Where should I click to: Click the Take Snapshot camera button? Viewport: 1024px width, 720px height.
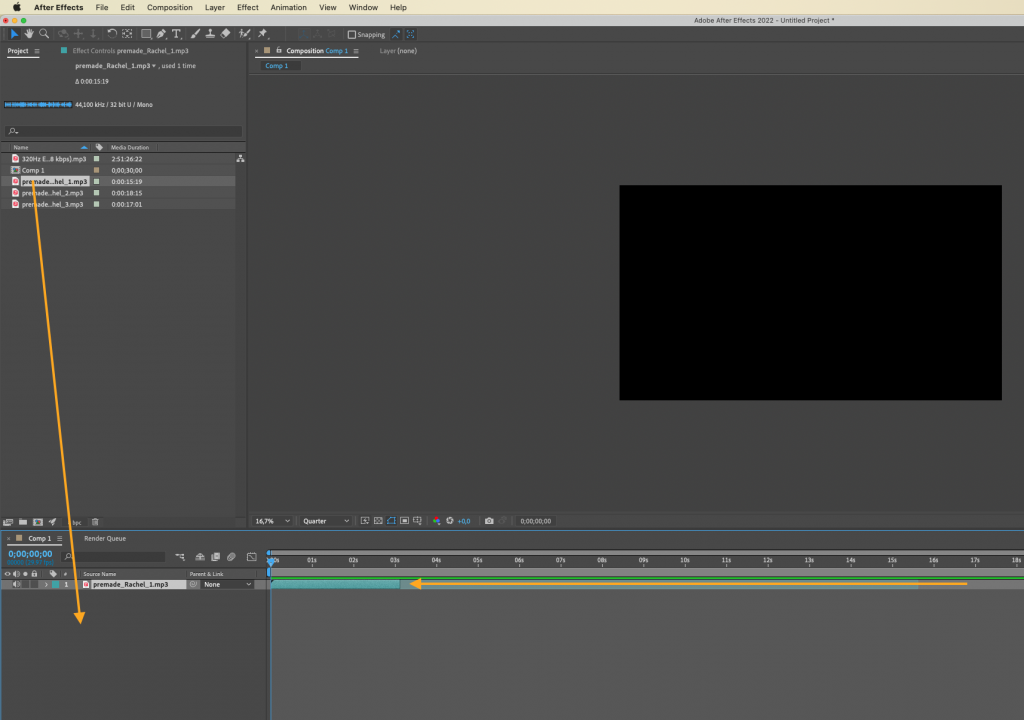point(489,521)
